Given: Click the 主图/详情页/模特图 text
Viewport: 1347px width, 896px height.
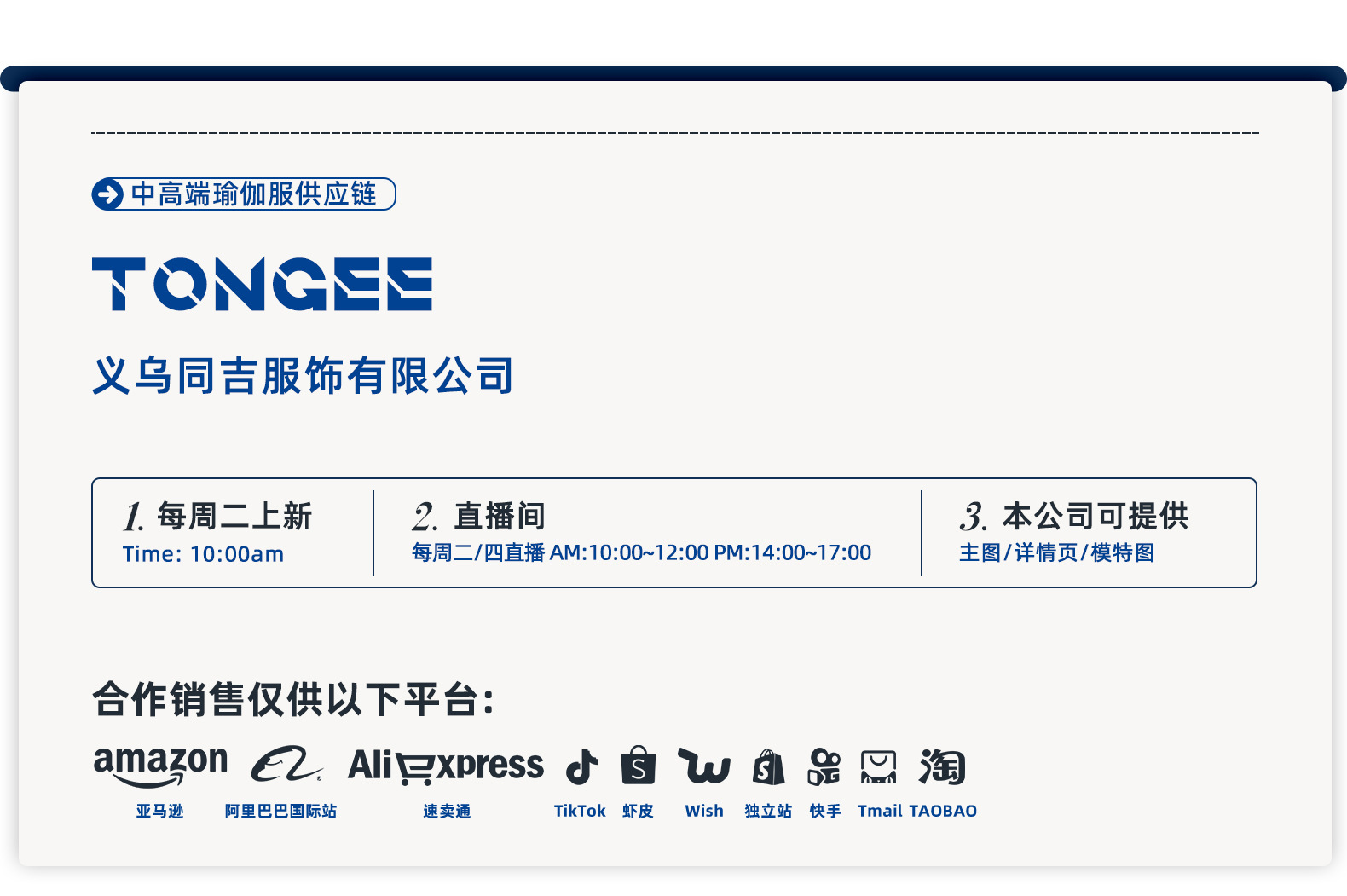Looking at the screenshot, I should [x=1056, y=552].
